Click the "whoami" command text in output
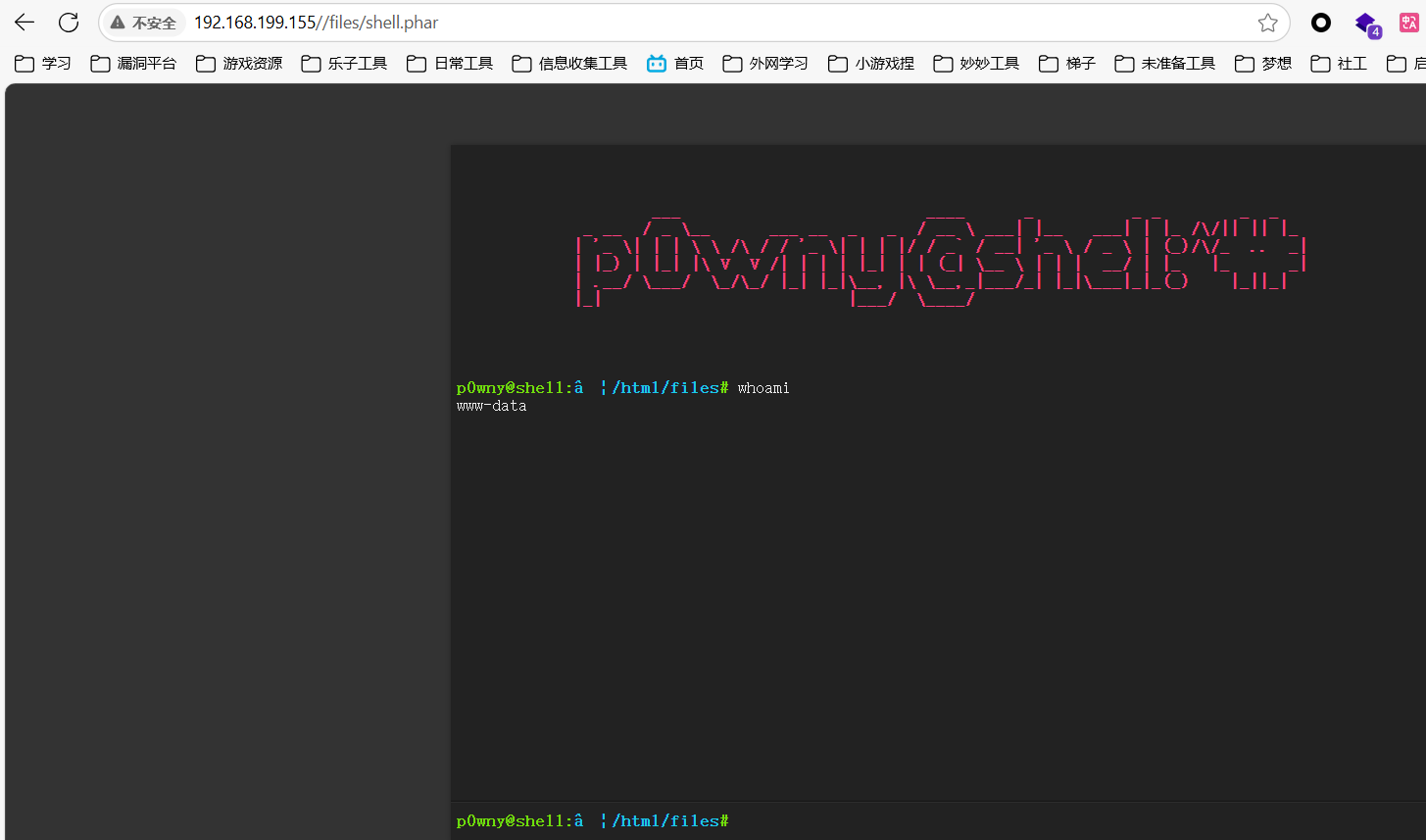The image size is (1426, 840). pos(763,388)
